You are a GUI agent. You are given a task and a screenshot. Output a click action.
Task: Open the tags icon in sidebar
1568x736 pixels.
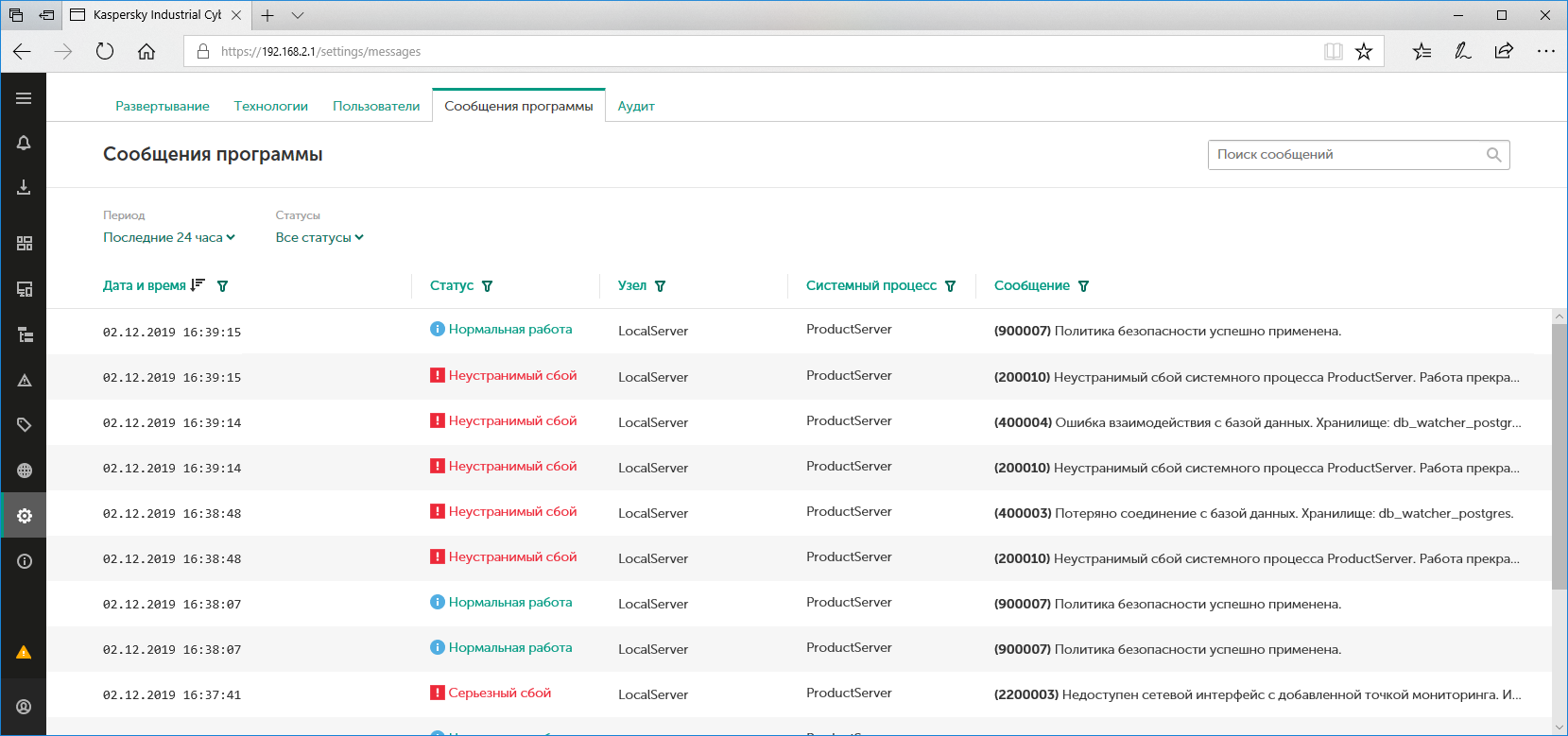point(24,425)
